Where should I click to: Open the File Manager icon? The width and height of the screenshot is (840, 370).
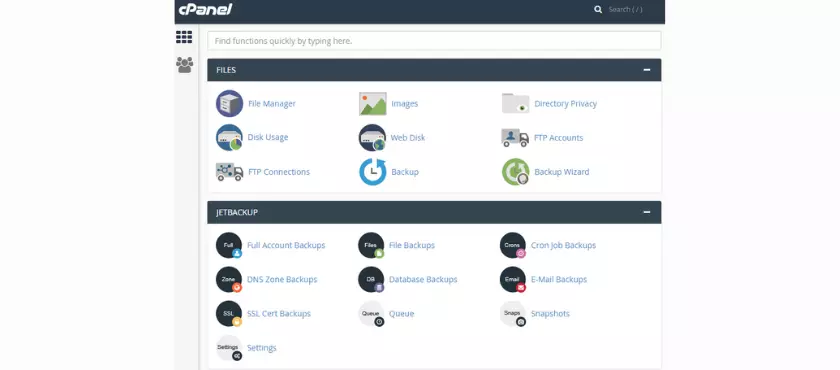click(x=229, y=103)
